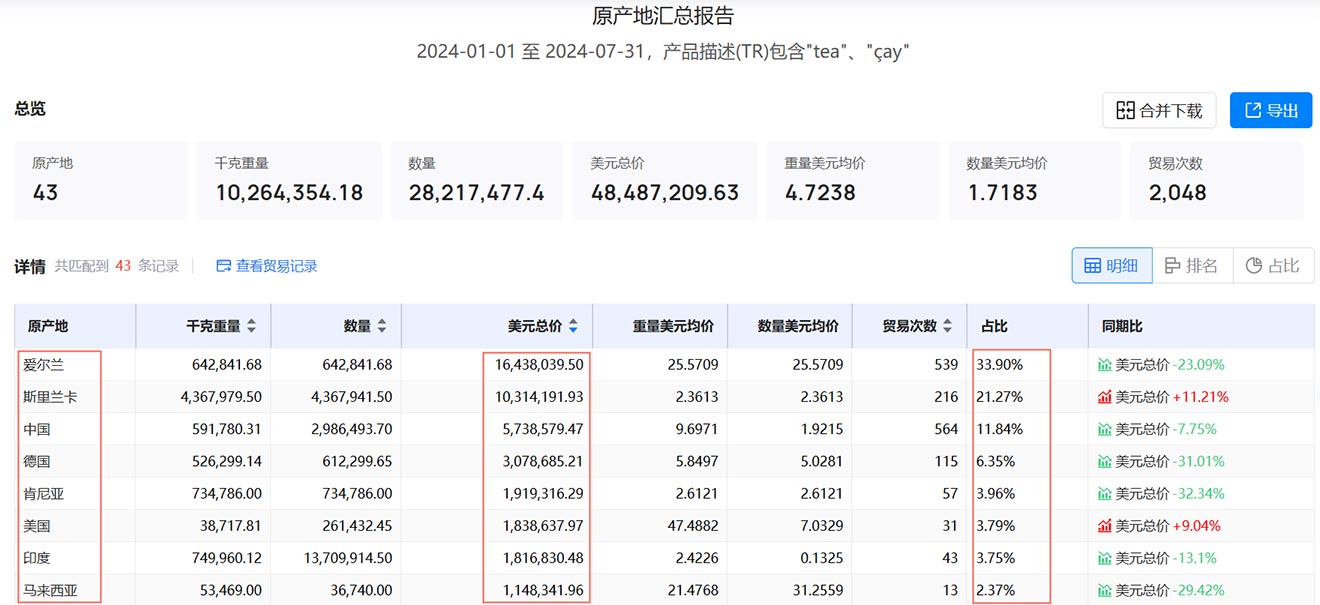Viewport: 1320px width, 605px height.
Task: Select the 印度 origin cell
Action: (x=75, y=557)
